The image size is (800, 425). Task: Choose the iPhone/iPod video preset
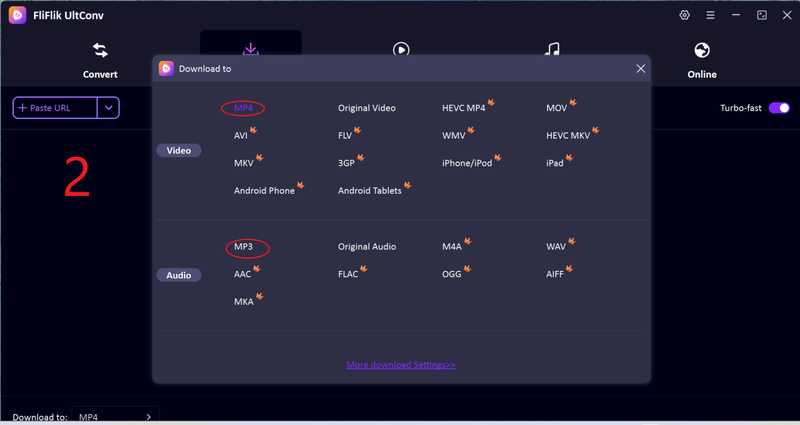pos(469,163)
